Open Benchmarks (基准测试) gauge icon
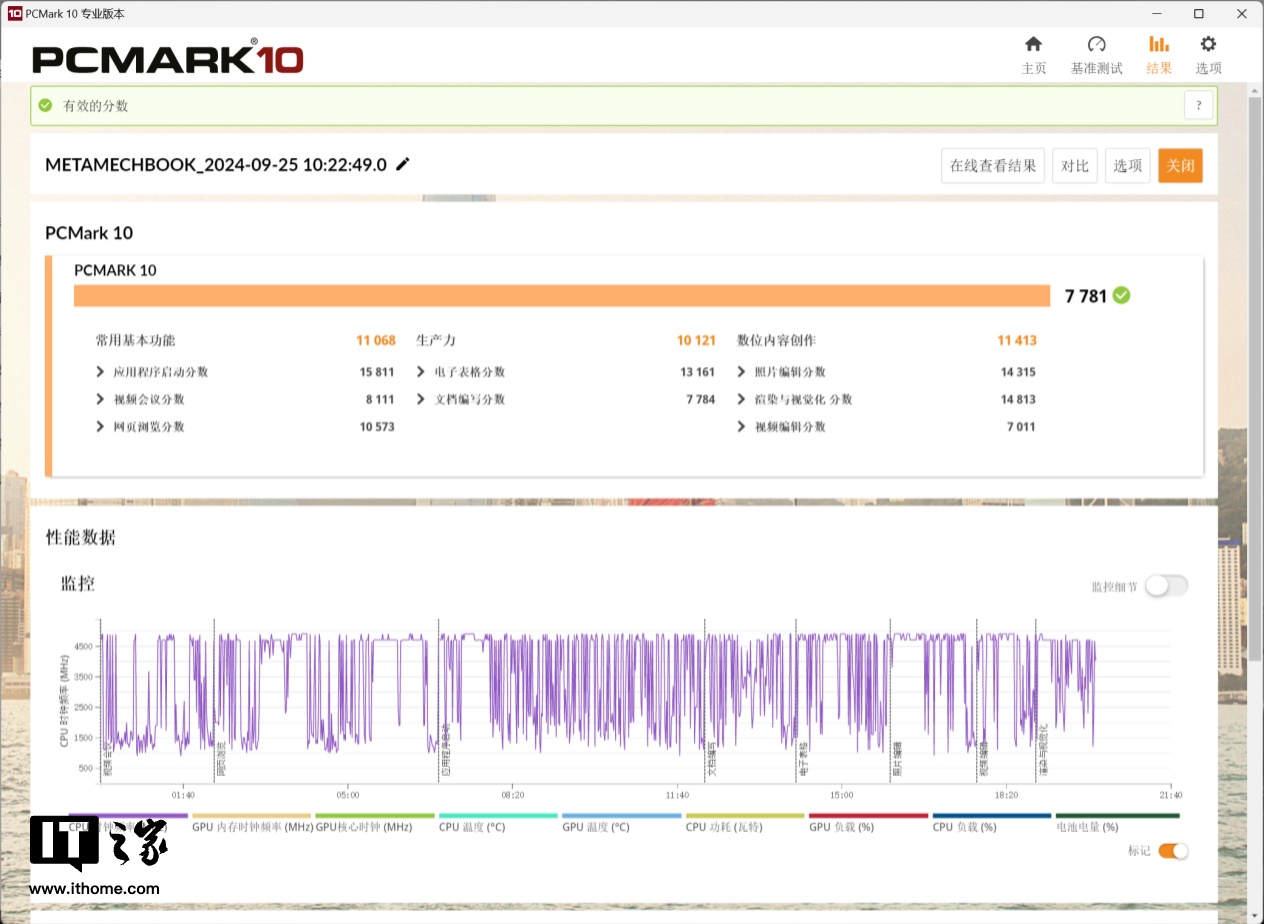Viewport: 1264px width, 924px height. pyautogui.click(x=1096, y=45)
